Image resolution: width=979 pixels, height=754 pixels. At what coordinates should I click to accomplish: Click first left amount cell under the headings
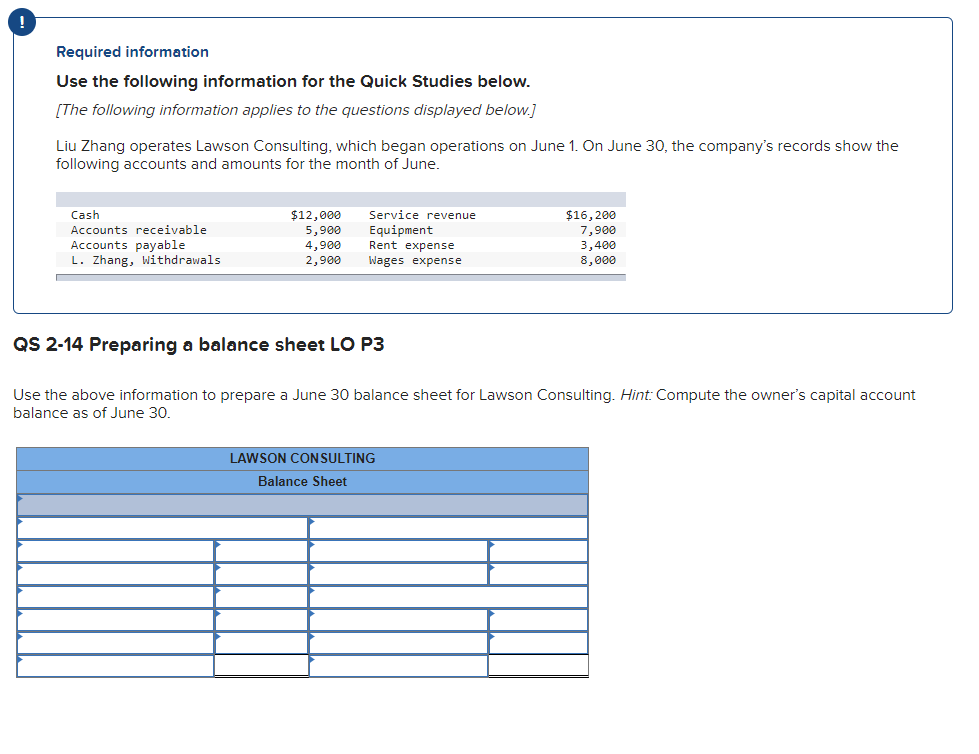(x=262, y=551)
